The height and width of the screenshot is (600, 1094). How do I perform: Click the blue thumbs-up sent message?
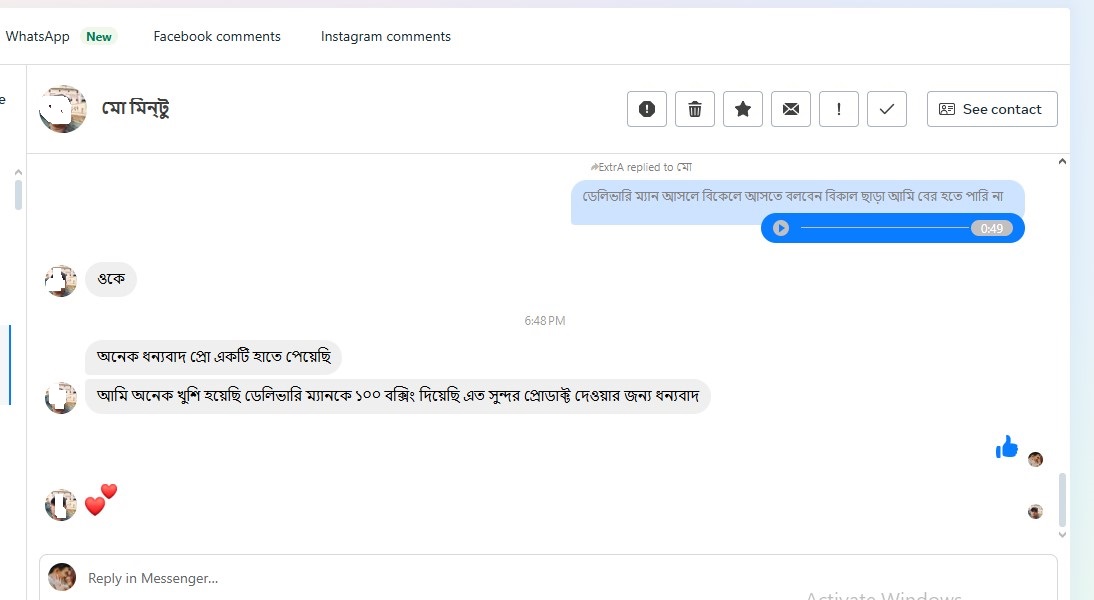click(x=1006, y=448)
